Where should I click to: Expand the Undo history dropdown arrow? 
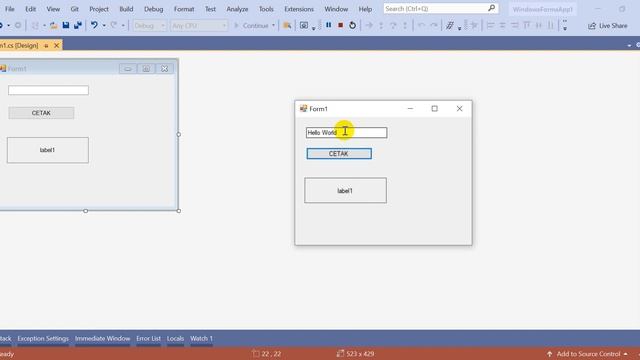click(x=104, y=26)
